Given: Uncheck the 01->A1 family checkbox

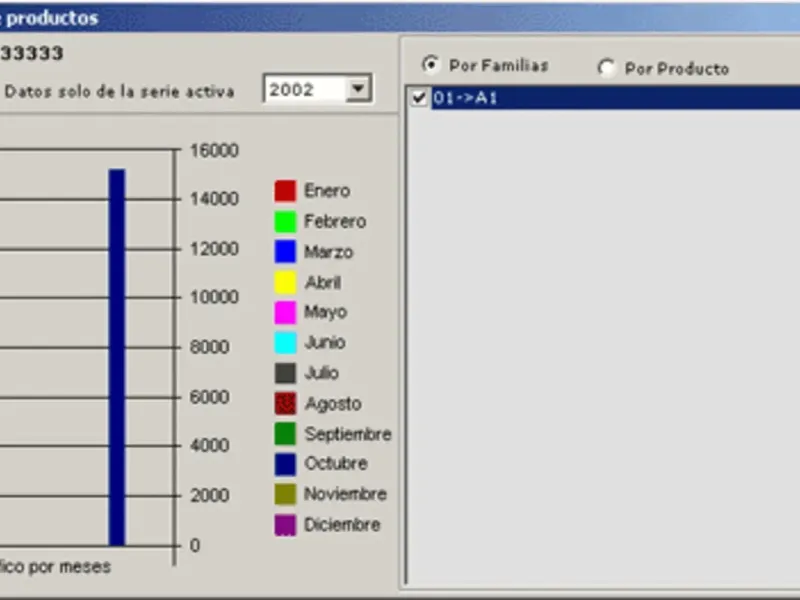Looking at the screenshot, I should 419,97.
